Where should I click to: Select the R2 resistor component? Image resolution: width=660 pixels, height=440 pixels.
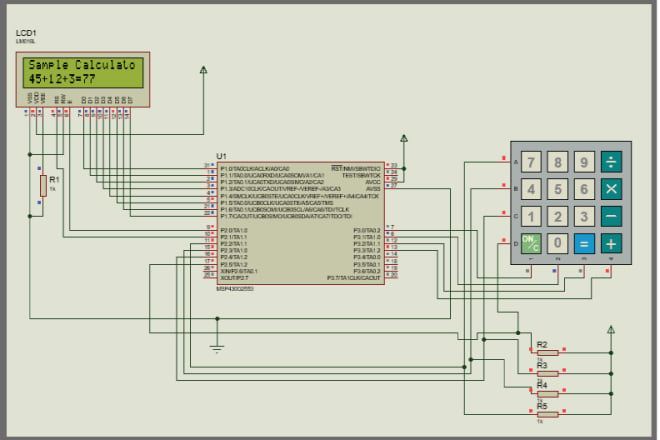548,353
